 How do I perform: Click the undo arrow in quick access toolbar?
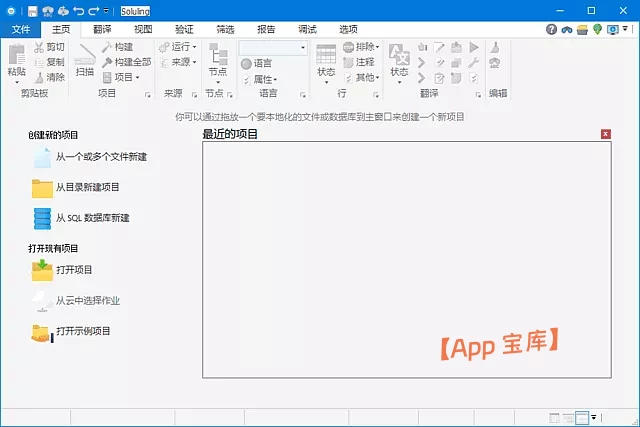(x=78, y=11)
